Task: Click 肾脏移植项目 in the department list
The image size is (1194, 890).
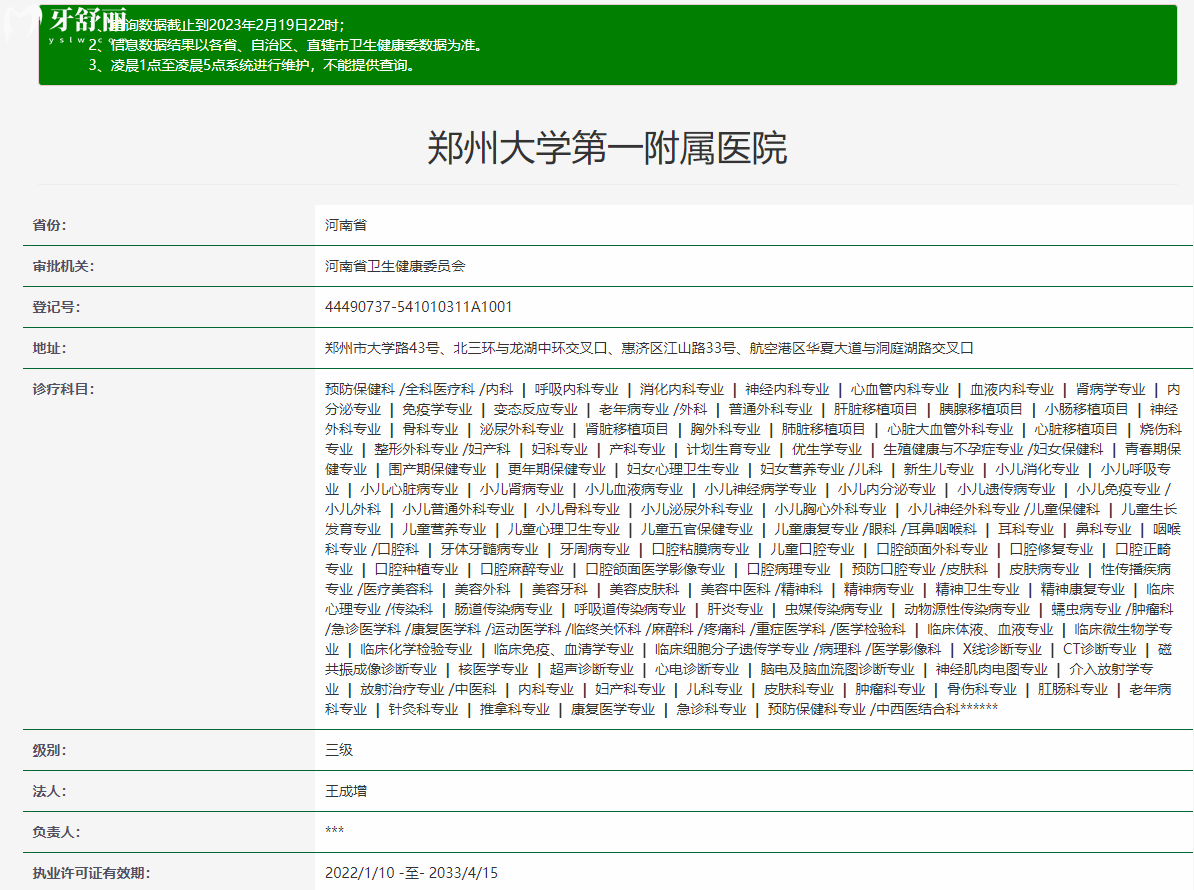Action: (x=627, y=429)
